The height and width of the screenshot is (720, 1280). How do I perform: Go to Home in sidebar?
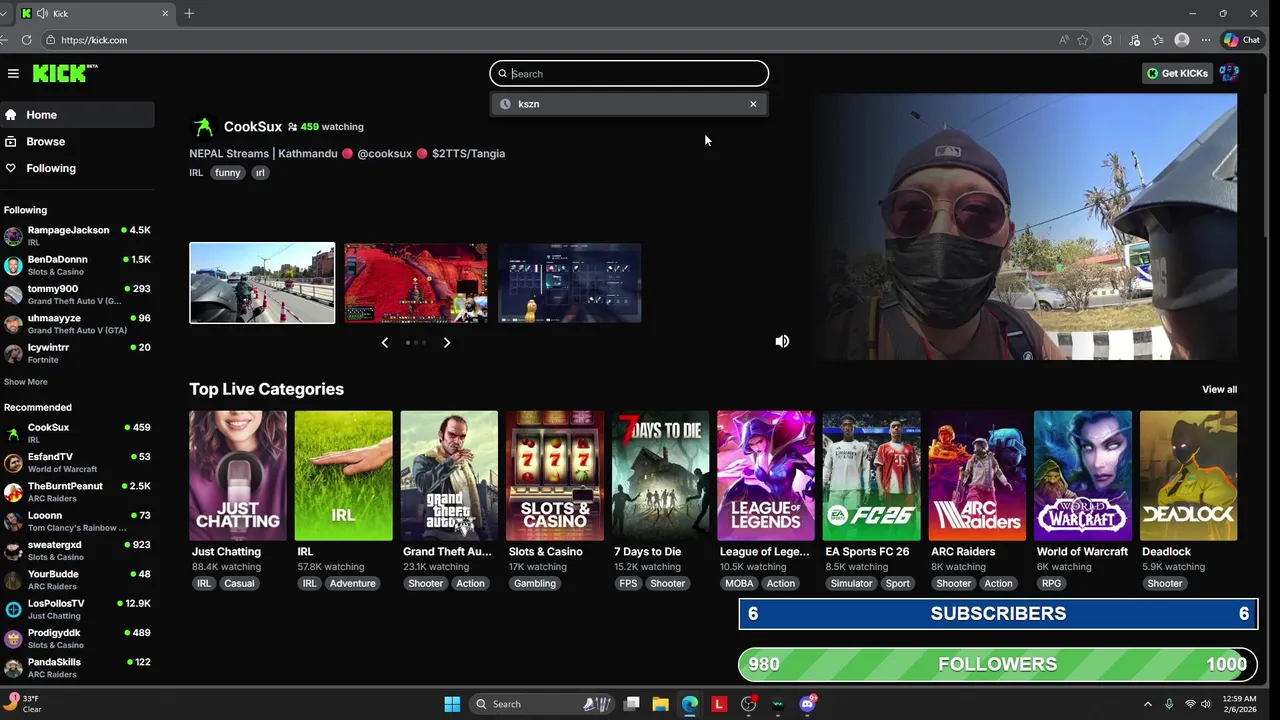(77, 115)
